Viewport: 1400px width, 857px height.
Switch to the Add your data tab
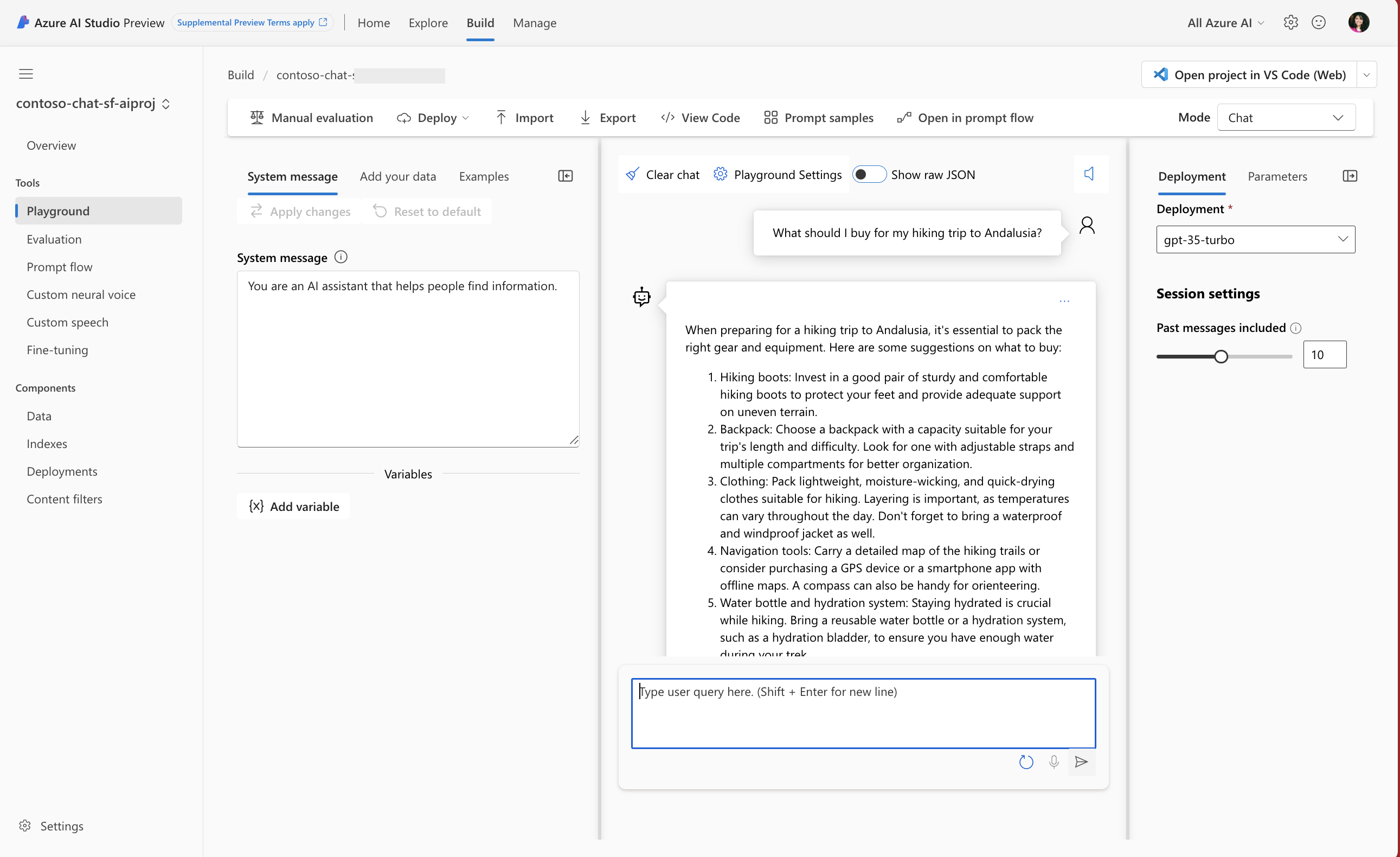coord(398,176)
